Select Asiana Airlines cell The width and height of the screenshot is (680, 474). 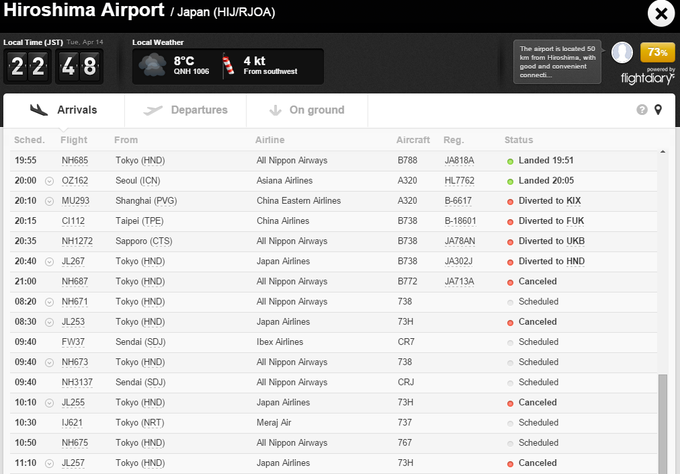[284, 181]
